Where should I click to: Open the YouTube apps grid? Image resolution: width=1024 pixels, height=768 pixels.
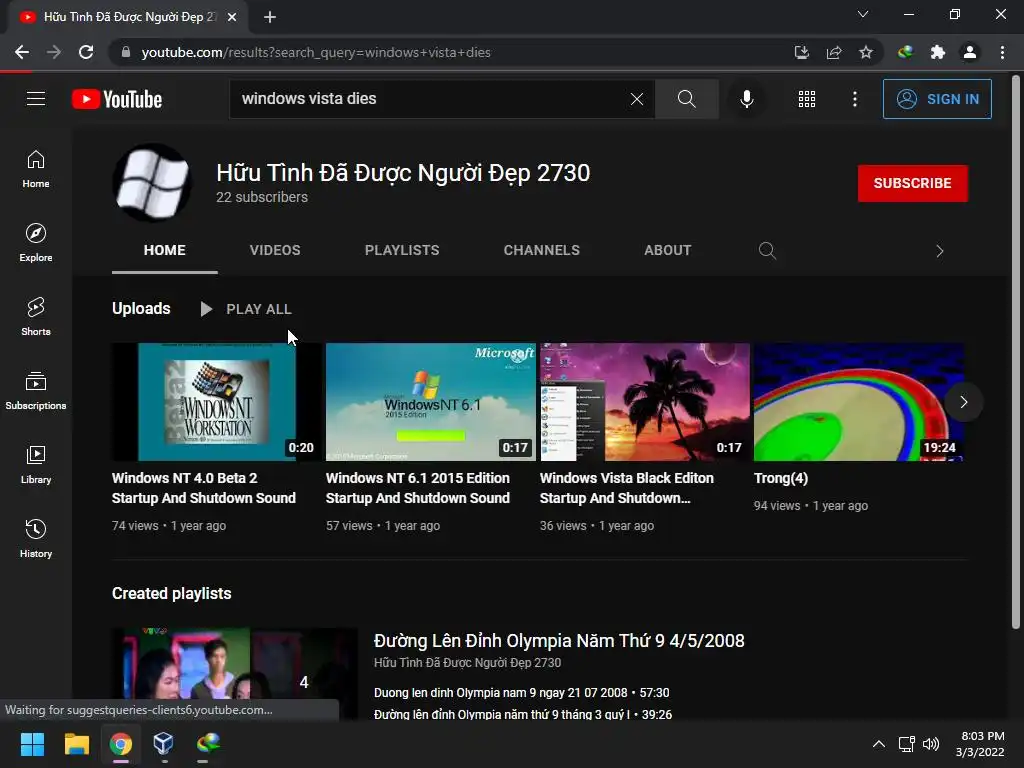click(807, 99)
